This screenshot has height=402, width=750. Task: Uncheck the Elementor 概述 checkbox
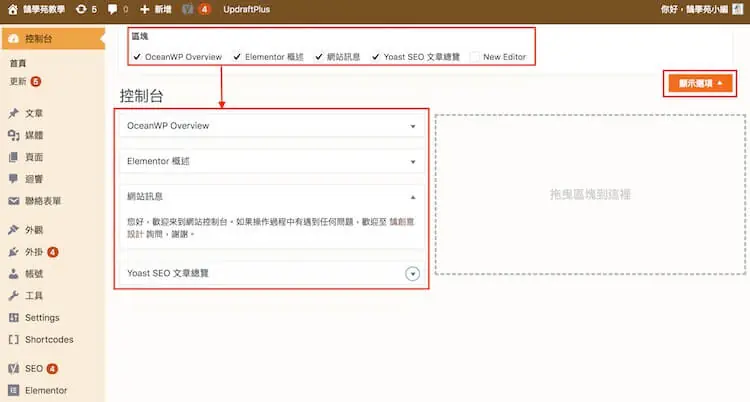click(x=237, y=56)
